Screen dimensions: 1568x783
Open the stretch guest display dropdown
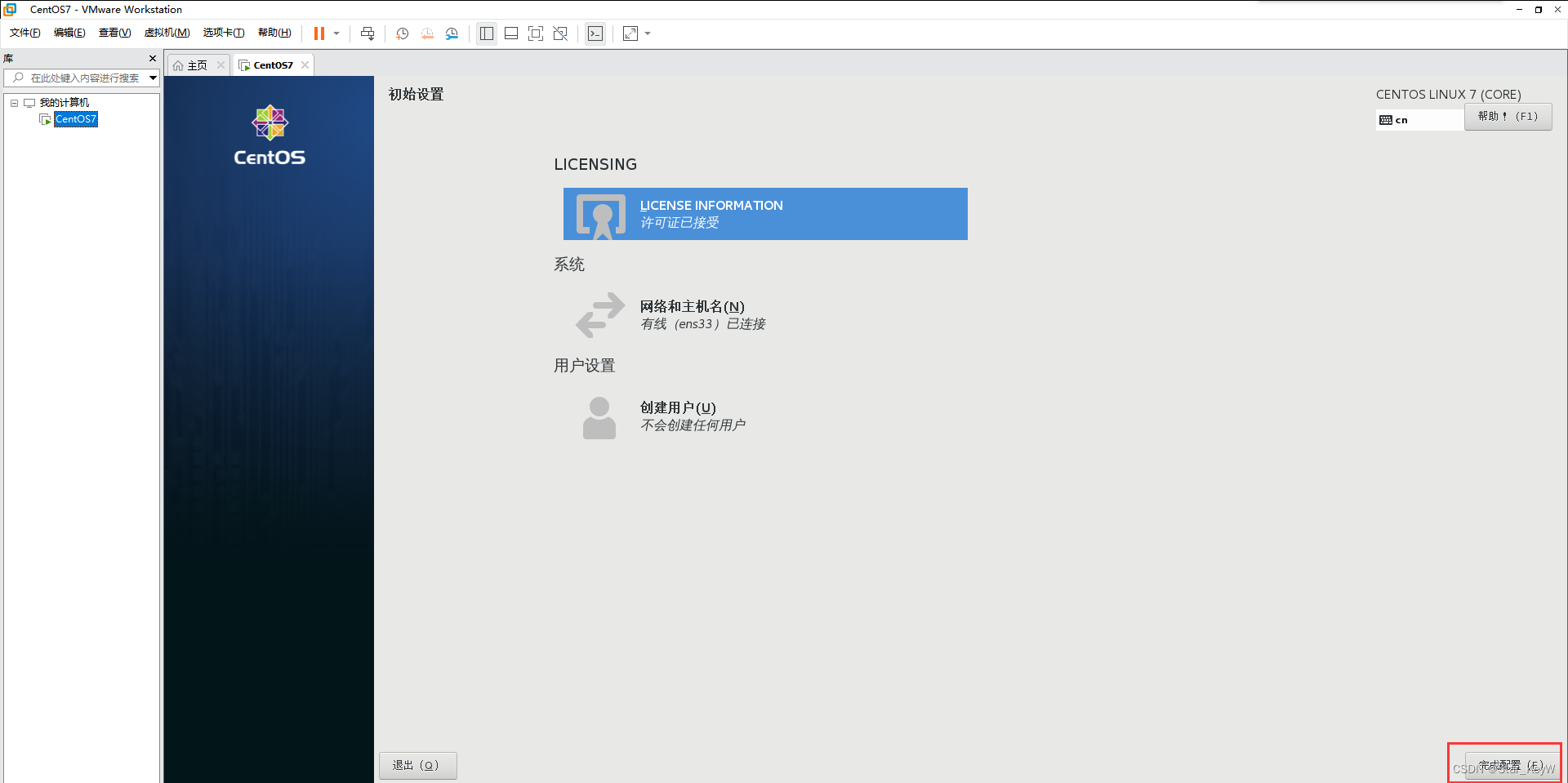click(x=647, y=33)
